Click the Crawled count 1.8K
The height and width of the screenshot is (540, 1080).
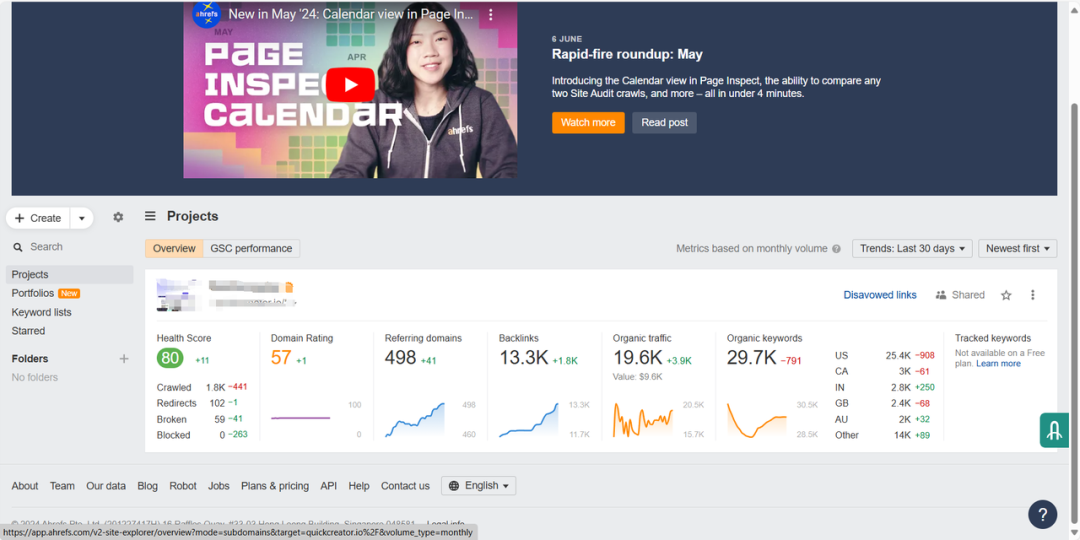(216, 387)
